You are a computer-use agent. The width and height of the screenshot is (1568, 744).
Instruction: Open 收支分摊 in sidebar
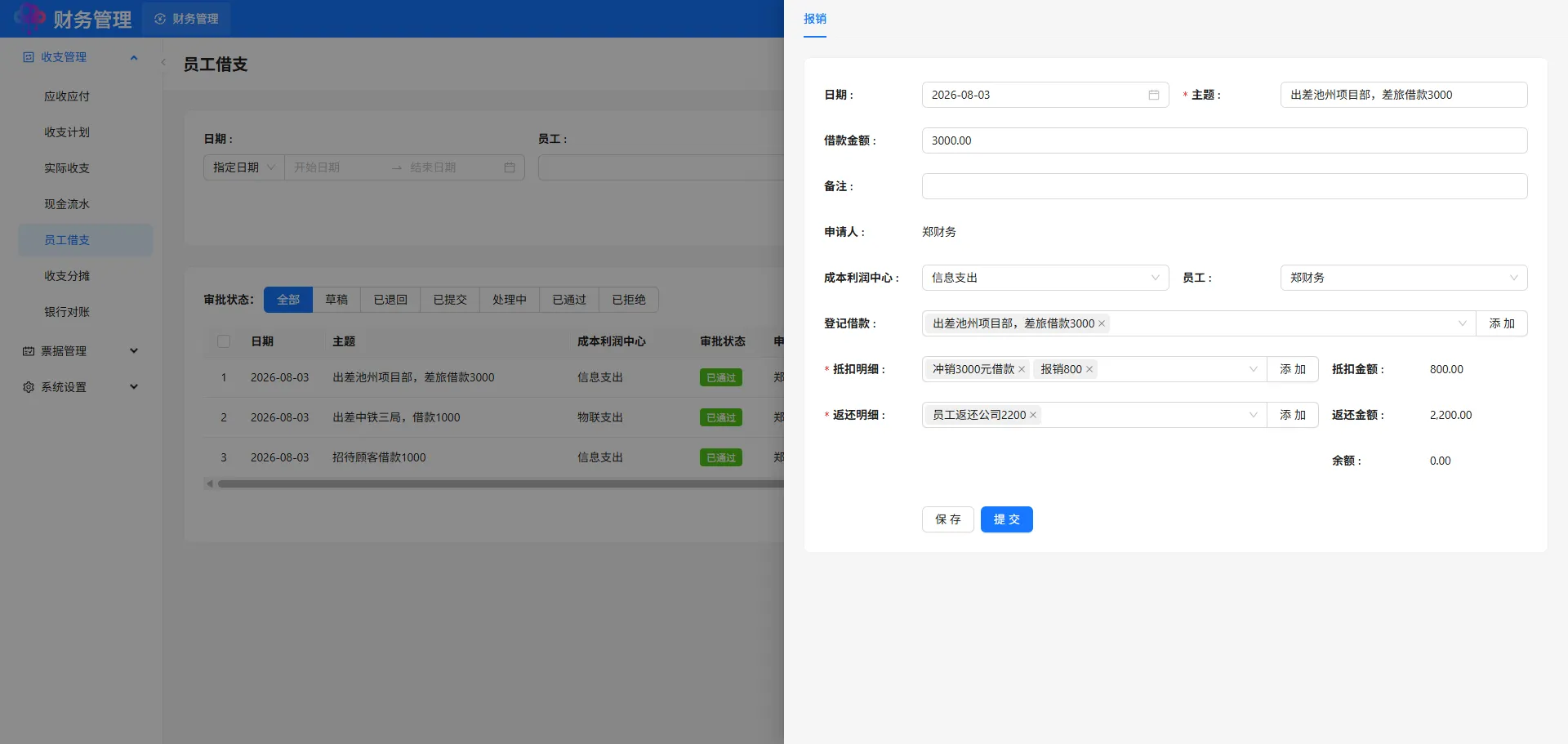[85, 276]
